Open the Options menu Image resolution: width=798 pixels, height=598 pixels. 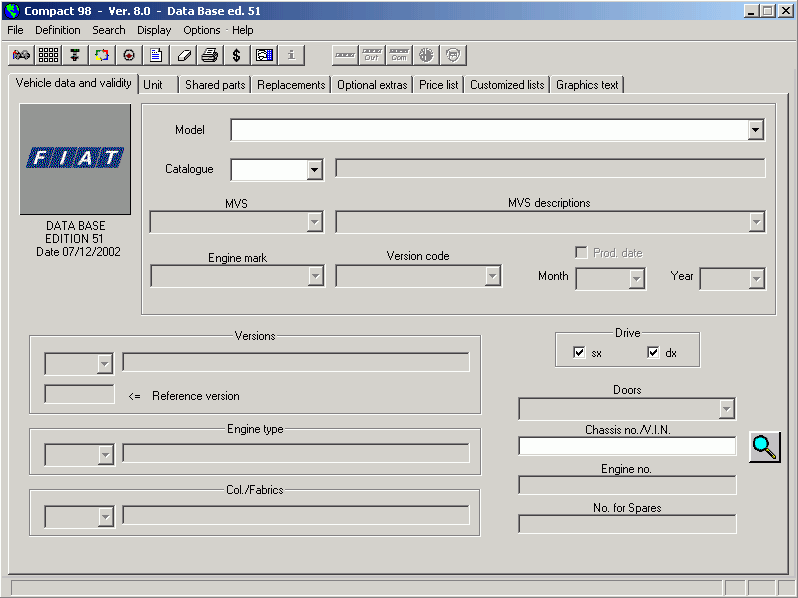click(202, 30)
